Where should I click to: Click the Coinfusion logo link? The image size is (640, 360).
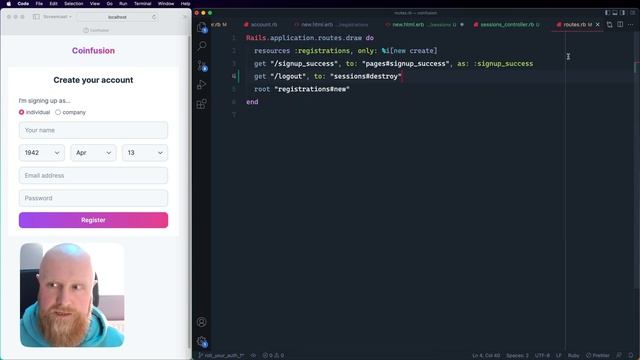click(93, 51)
